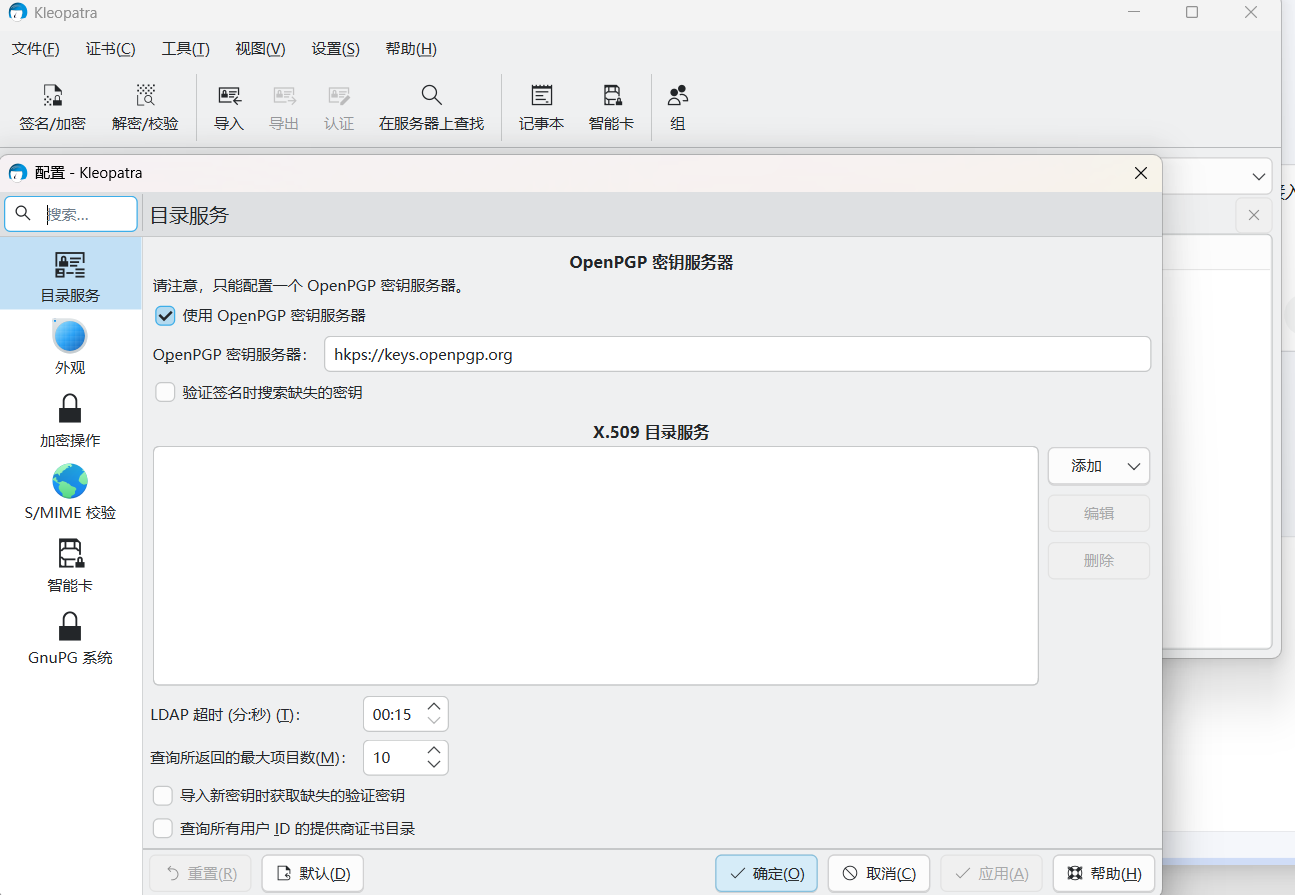This screenshot has width=1295, height=895.
Task: Select 外观 appearance page
Action: point(70,347)
